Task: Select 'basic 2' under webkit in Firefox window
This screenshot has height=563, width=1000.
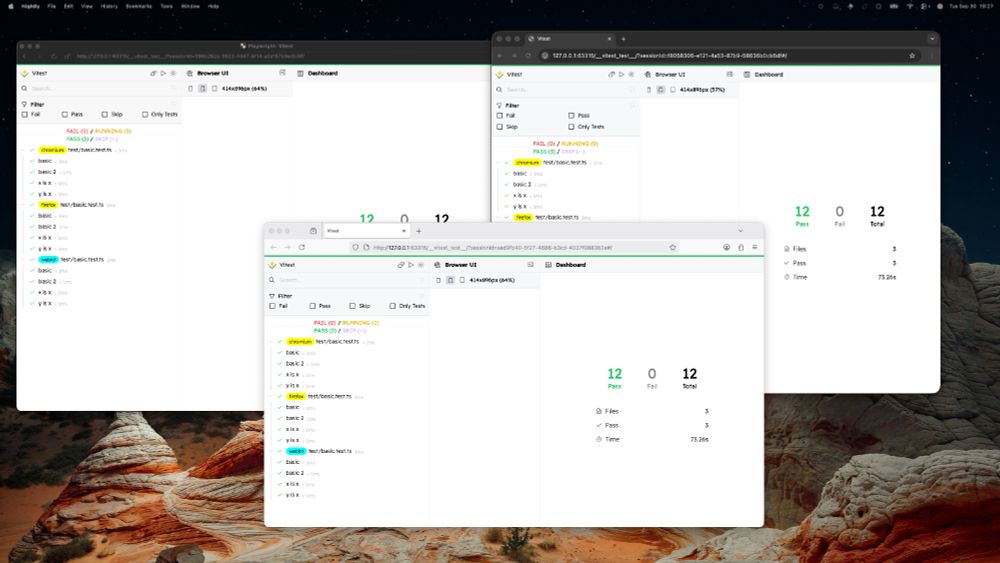Action: [x=295, y=473]
